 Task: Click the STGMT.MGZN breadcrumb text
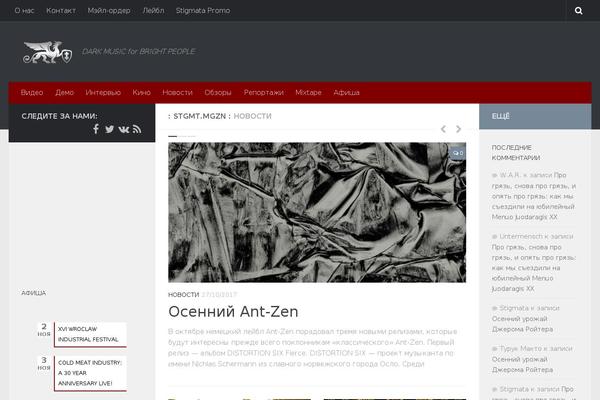[x=199, y=116]
